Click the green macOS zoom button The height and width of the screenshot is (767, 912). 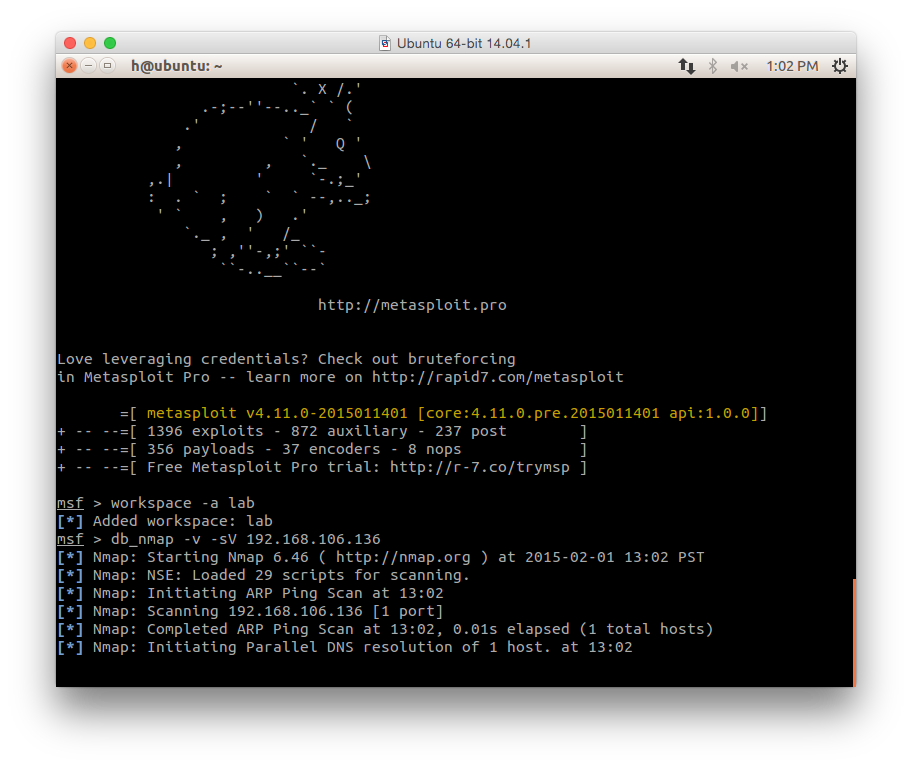[x=110, y=43]
